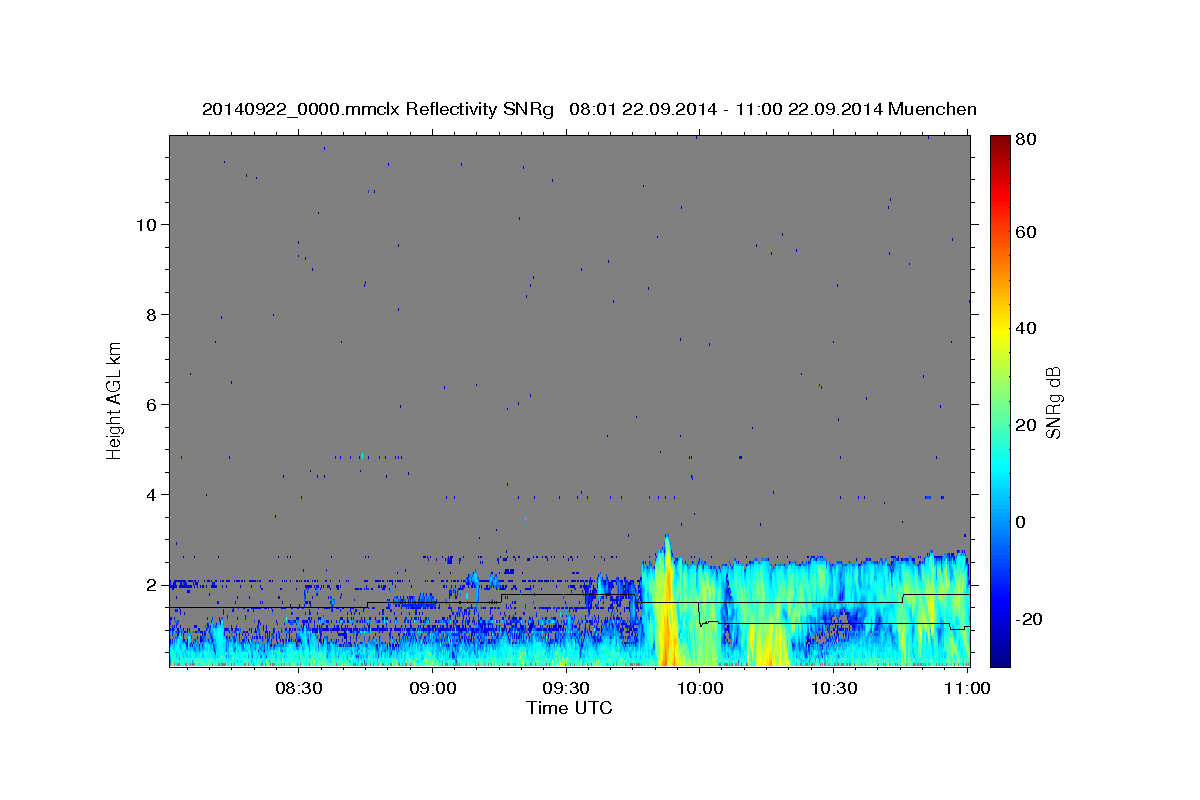Click the 10:00 time tick label
This screenshot has width=1200, height=800.
tap(700, 688)
